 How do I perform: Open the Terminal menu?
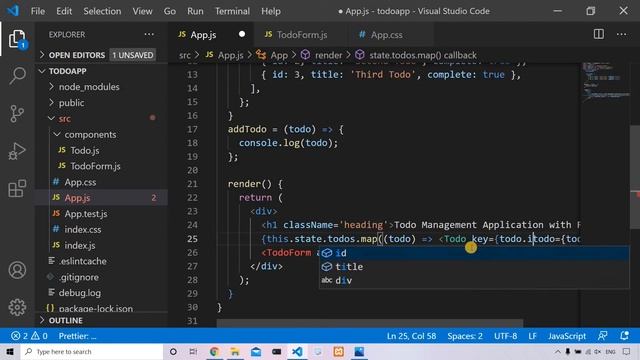232,11
